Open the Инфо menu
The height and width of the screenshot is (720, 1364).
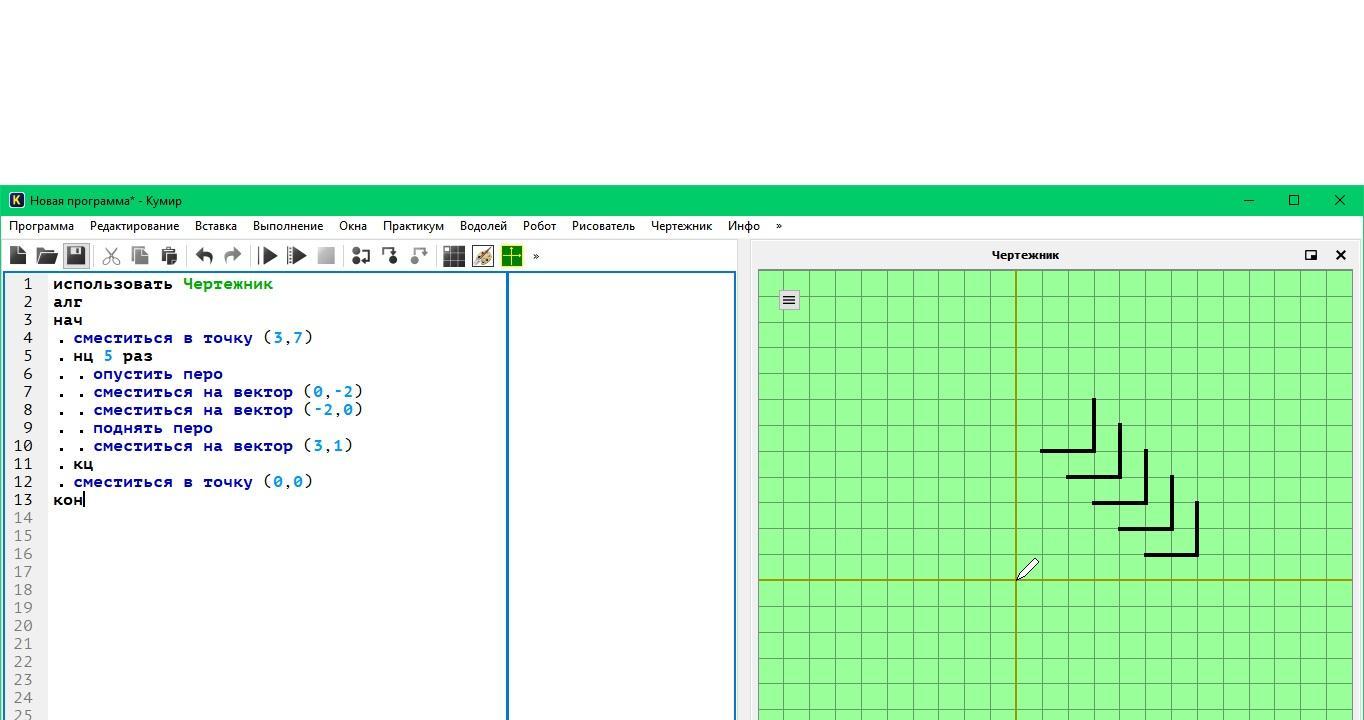(744, 226)
